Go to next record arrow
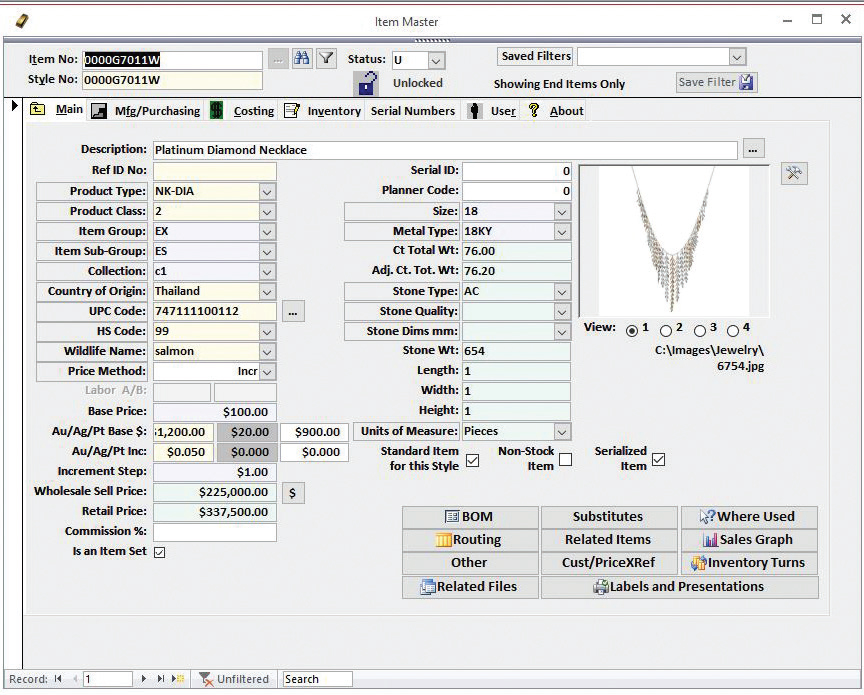864x695 pixels. pos(144,679)
